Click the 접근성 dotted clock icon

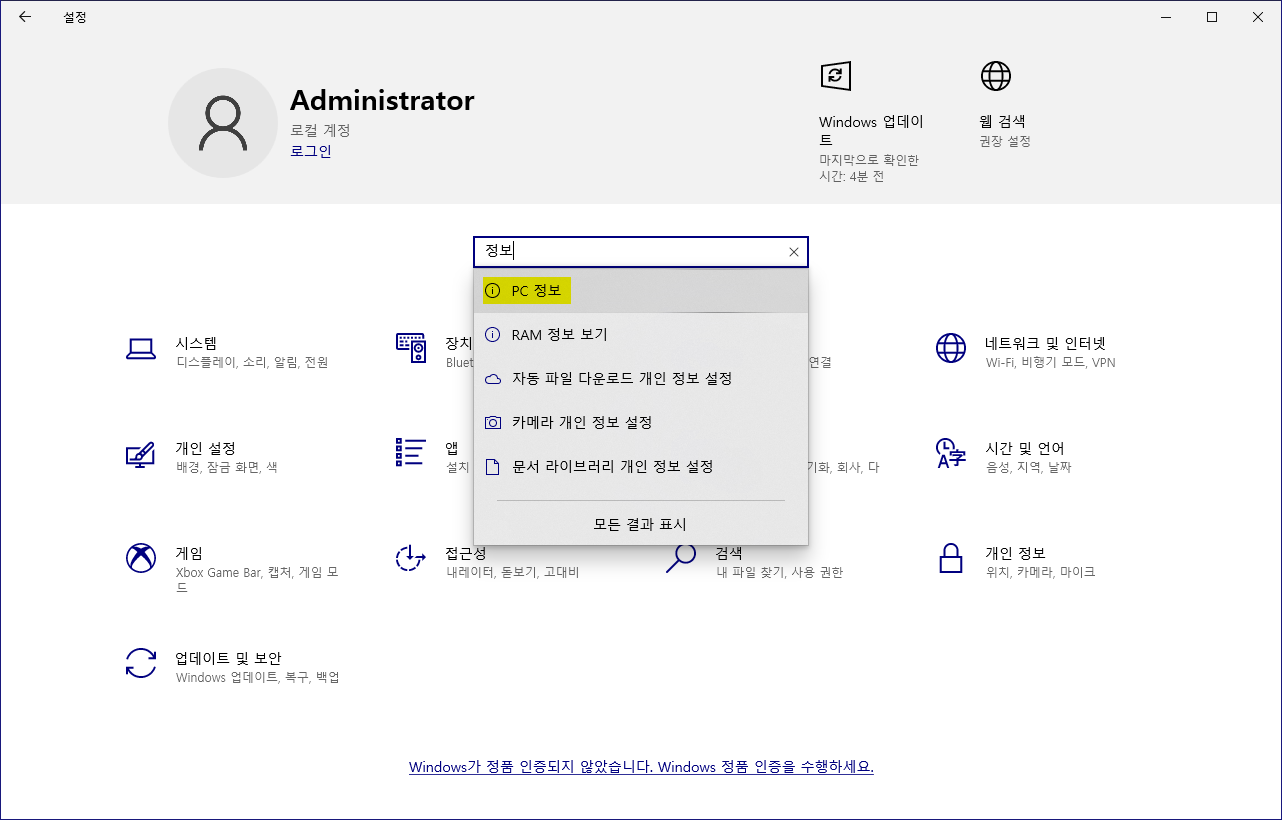(x=411, y=558)
